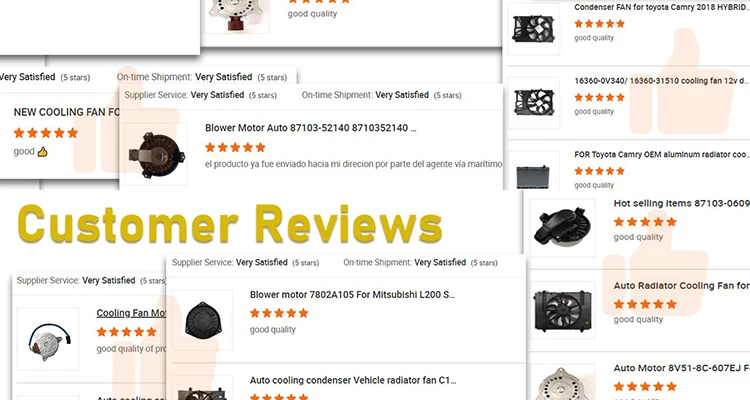This screenshot has height=400, width=750.
Task: Click the Auto Radiator Cooling Fan thumbnail
Action: 562,310
